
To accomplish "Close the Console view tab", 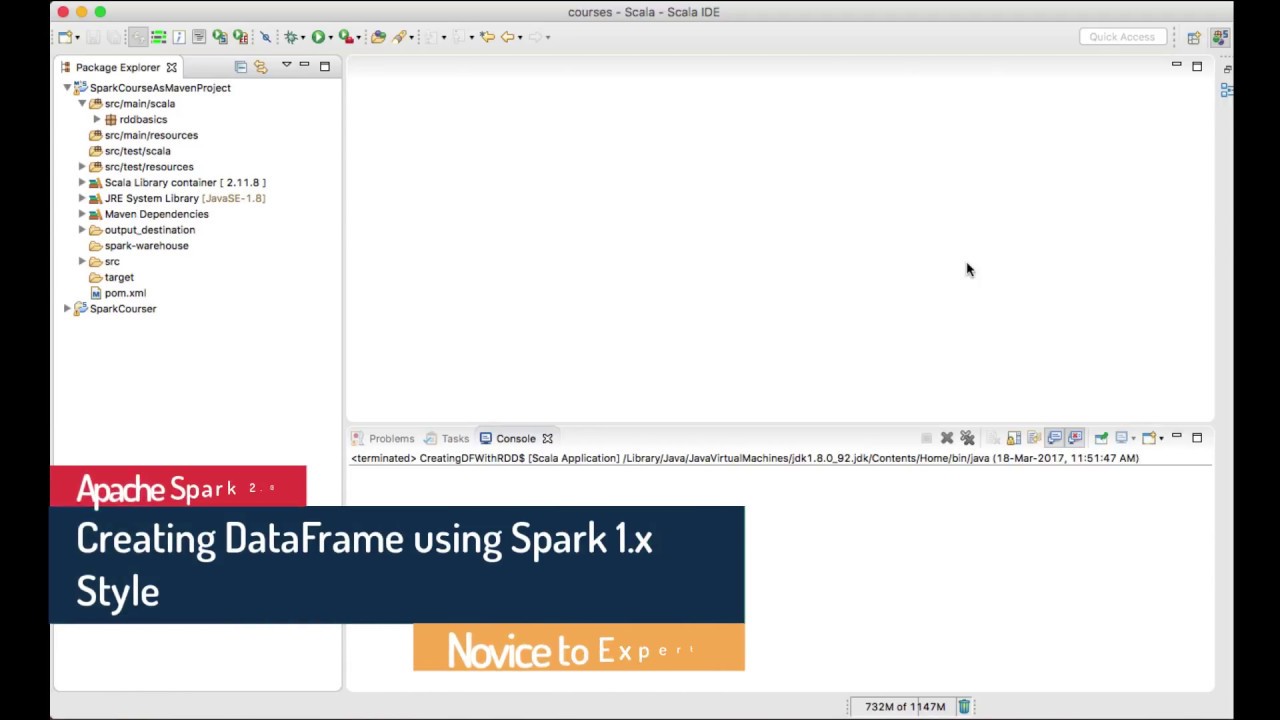I will (547, 438).
